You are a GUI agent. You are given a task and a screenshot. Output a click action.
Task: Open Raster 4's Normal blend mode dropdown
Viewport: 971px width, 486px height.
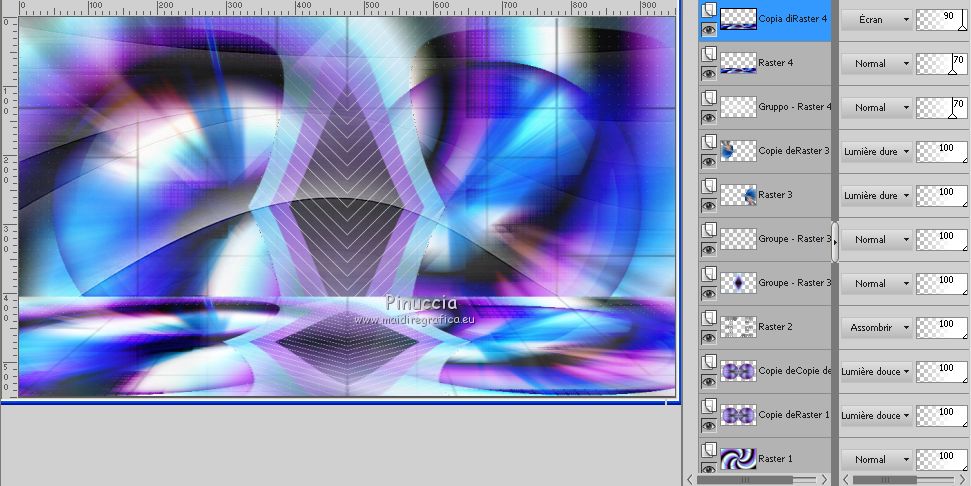tap(876, 64)
